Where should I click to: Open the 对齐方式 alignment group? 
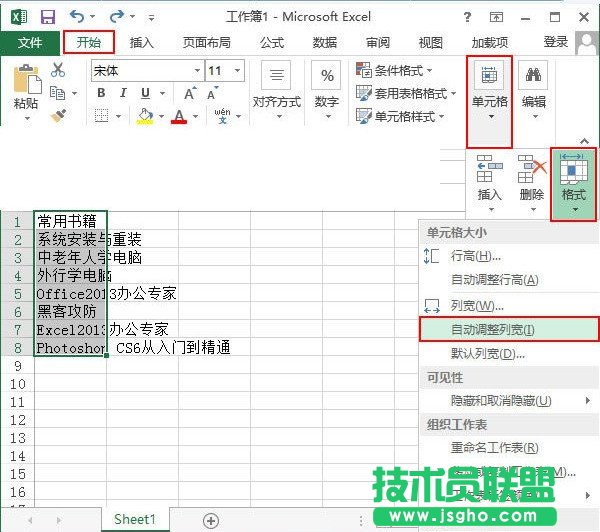tap(277, 90)
